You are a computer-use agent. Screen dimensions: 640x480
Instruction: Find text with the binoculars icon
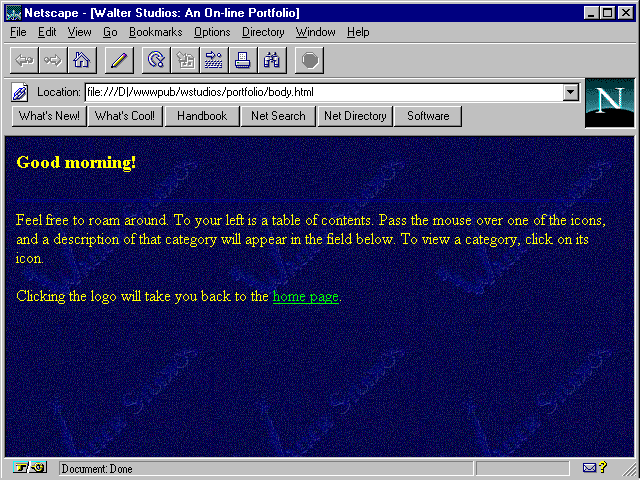[x=272, y=60]
